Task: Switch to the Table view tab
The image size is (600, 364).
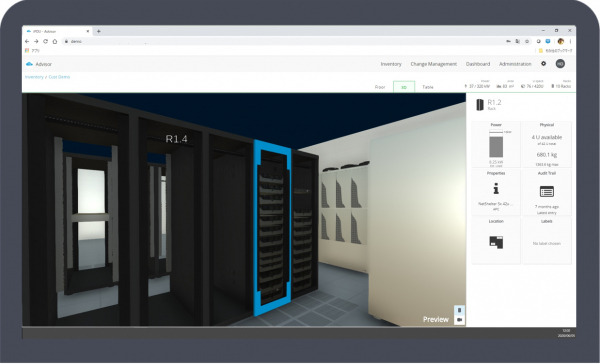Action: 428,87
